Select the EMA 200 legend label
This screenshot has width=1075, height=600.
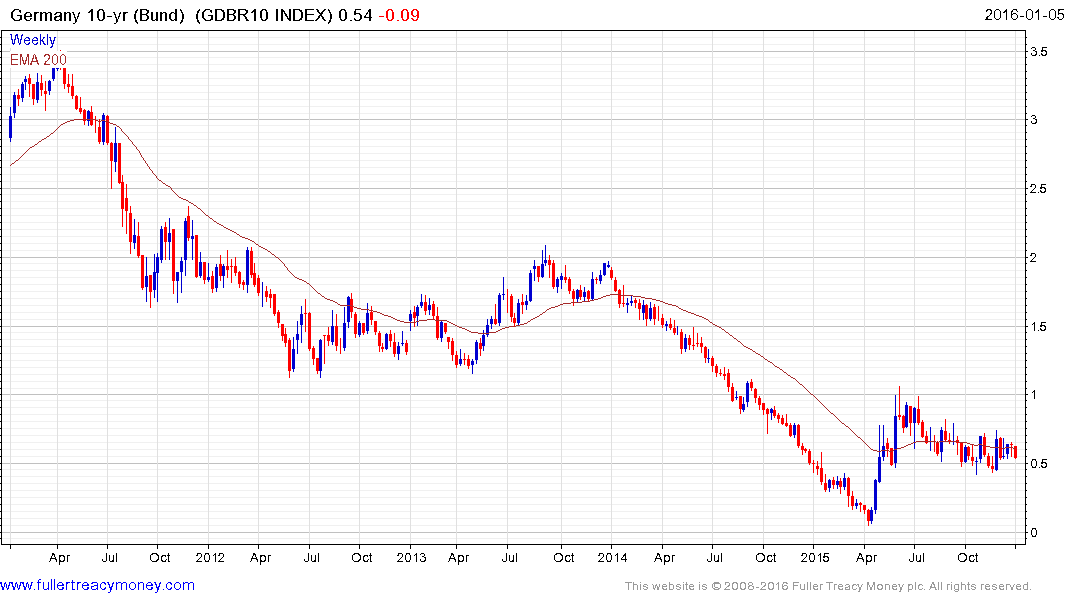coord(39,60)
